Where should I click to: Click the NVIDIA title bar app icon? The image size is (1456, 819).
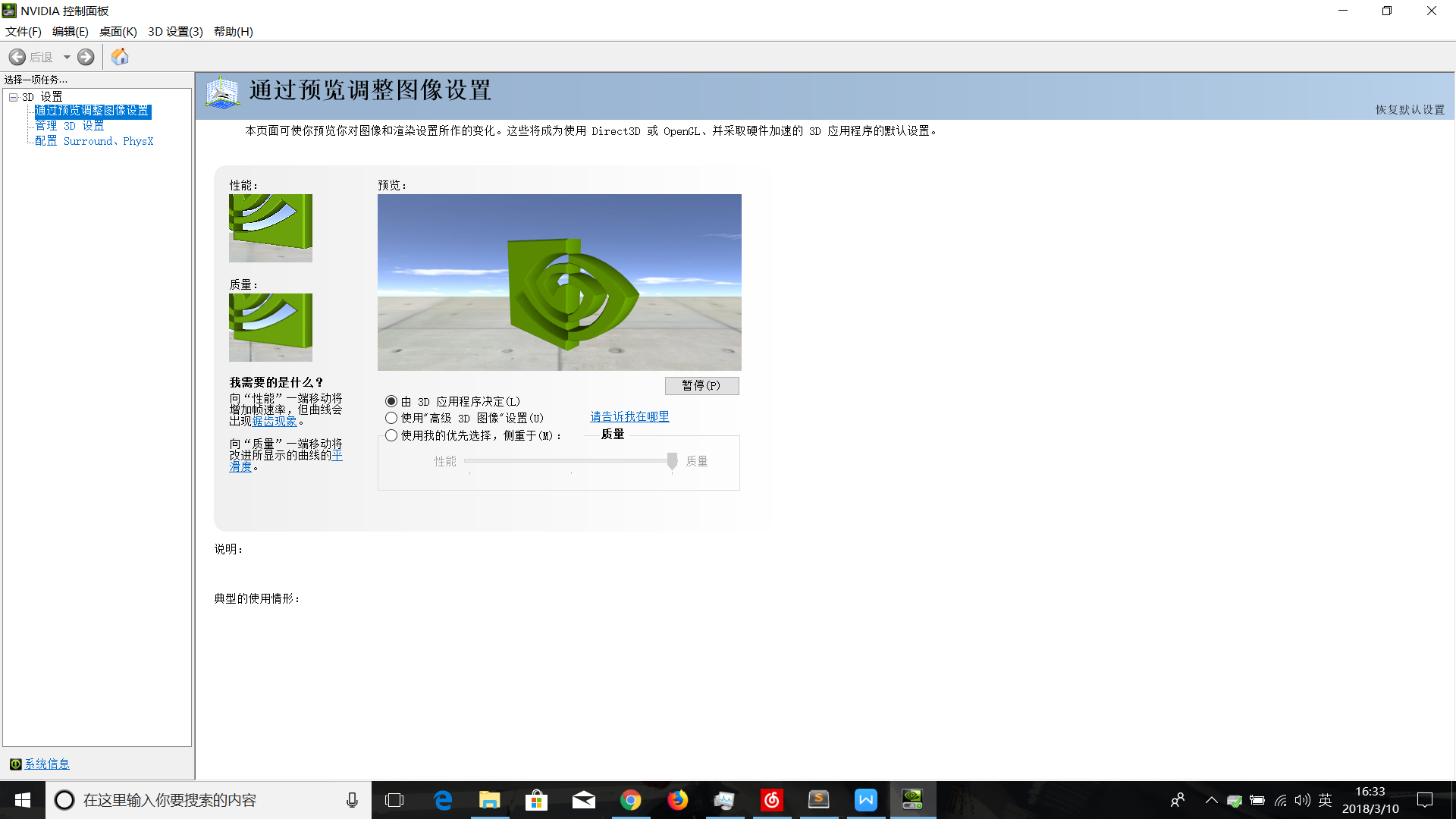coord(9,11)
